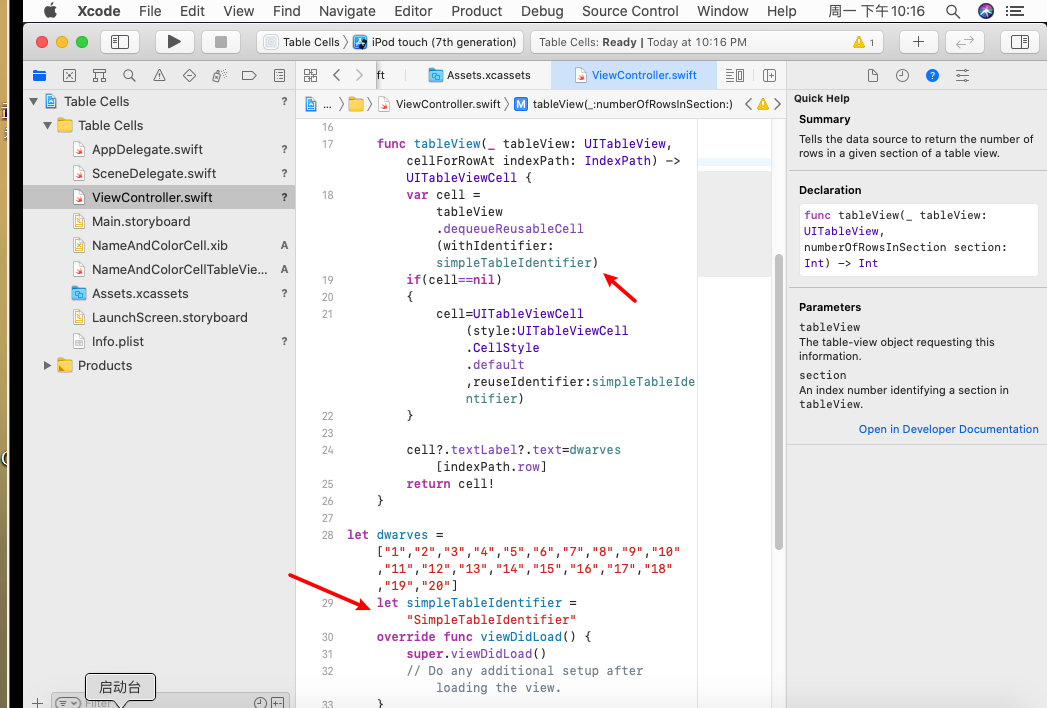This screenshot has height=708, width=1047.
Task: Toggle the navigator sidebar panel
Action: tap(120, 42)
